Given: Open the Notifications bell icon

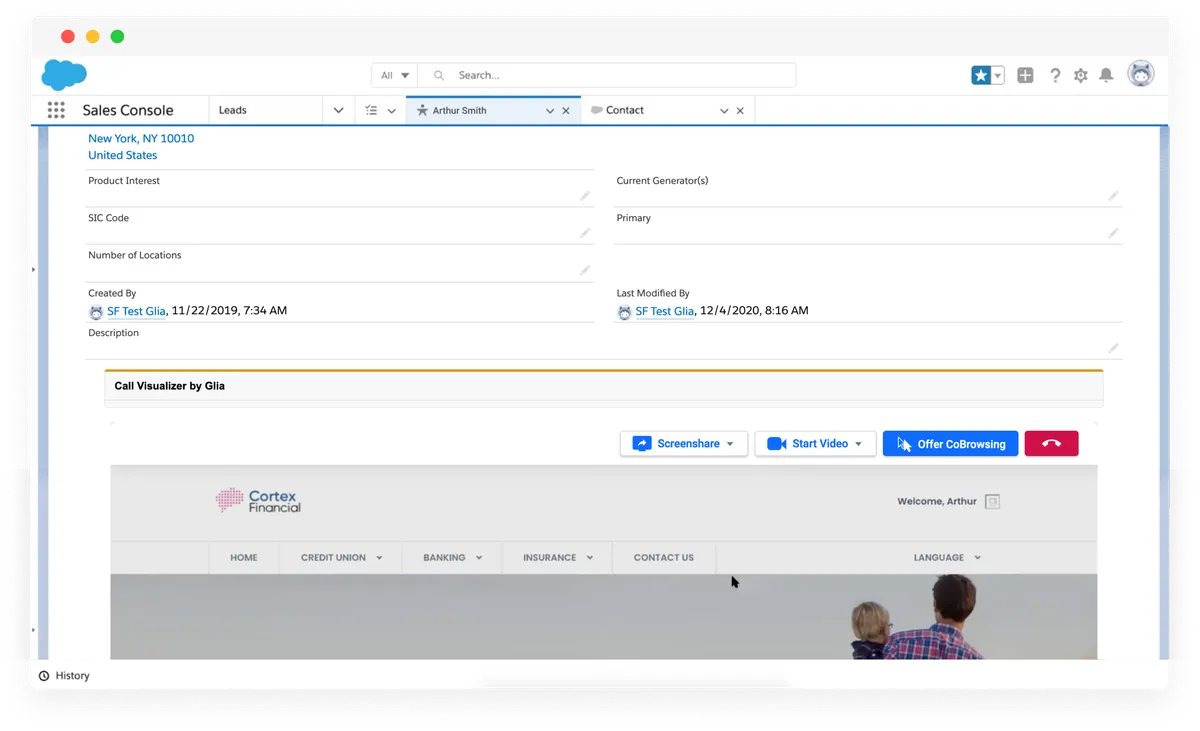Looking at the screenshot, I should 1106,75.
